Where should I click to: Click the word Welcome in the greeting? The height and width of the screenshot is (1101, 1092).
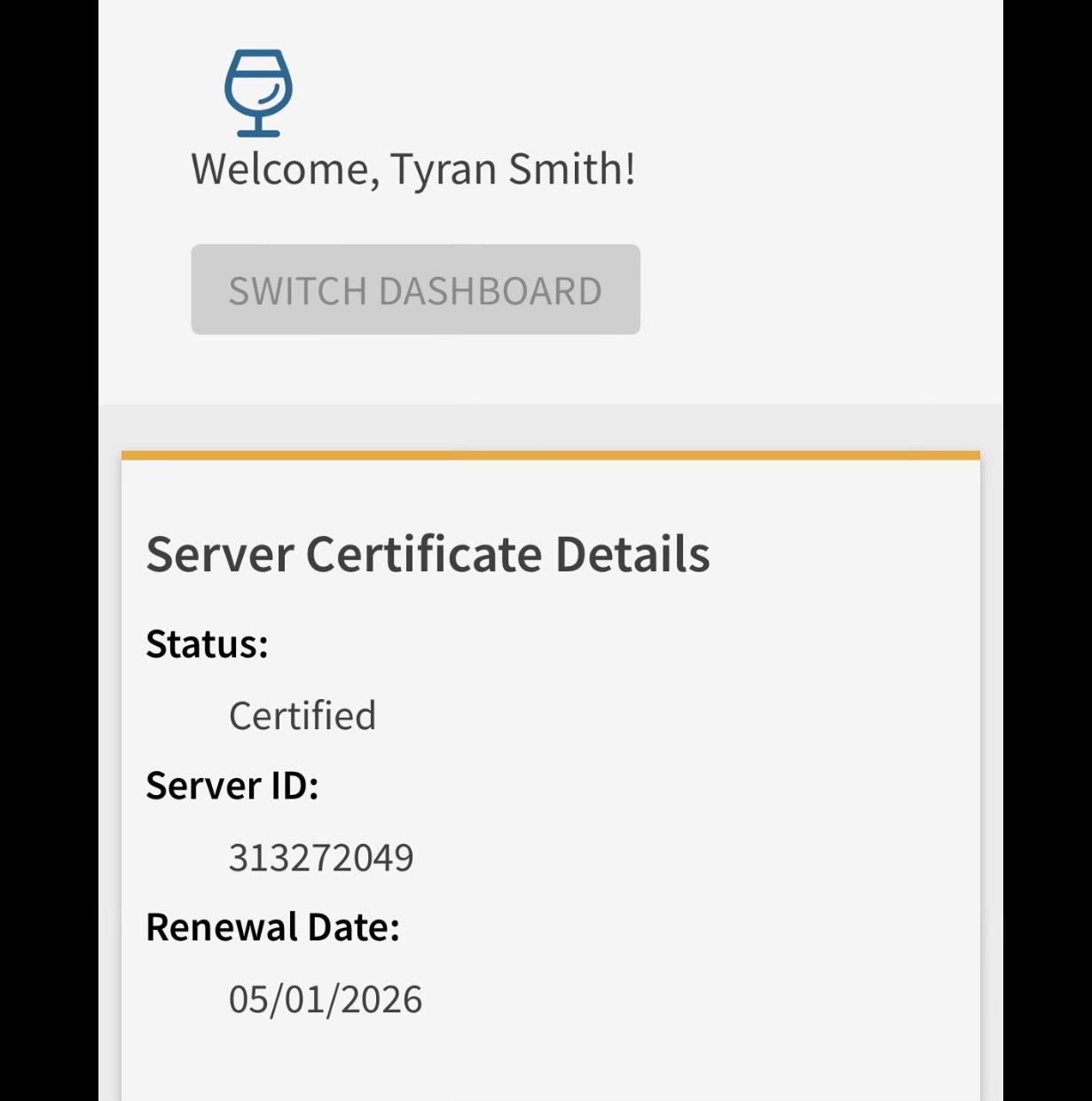coord(284,169)
